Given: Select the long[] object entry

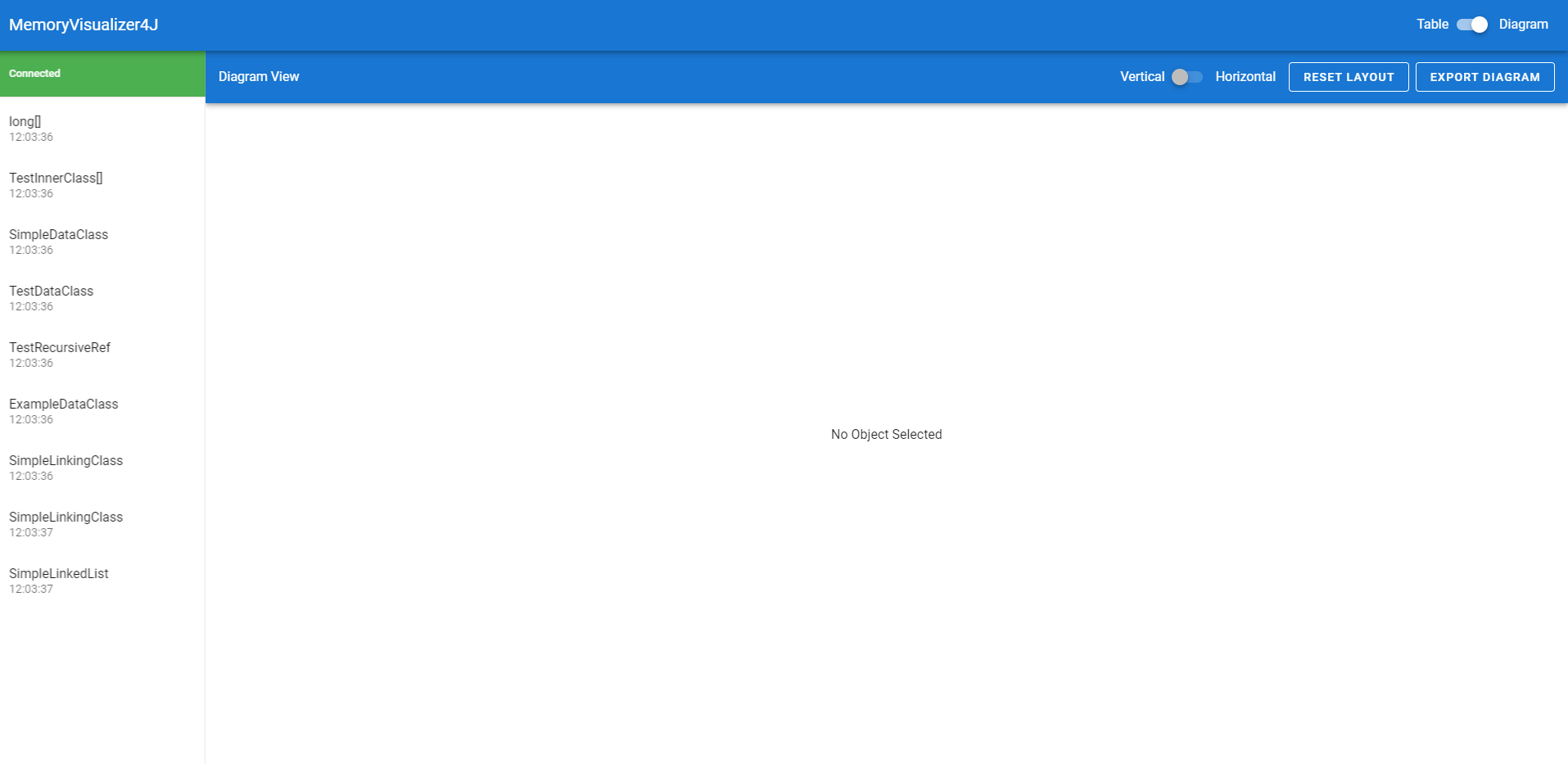Looking at the screenshot, I should [x=102, y=129].
